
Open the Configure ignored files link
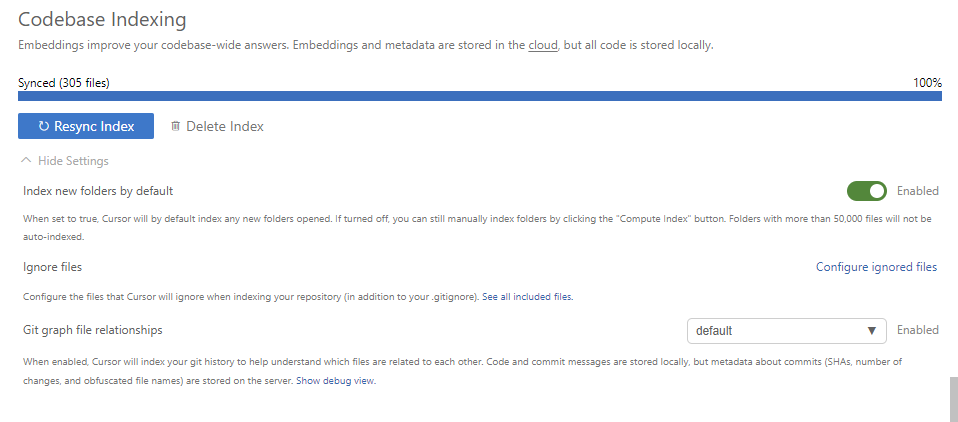876,267
